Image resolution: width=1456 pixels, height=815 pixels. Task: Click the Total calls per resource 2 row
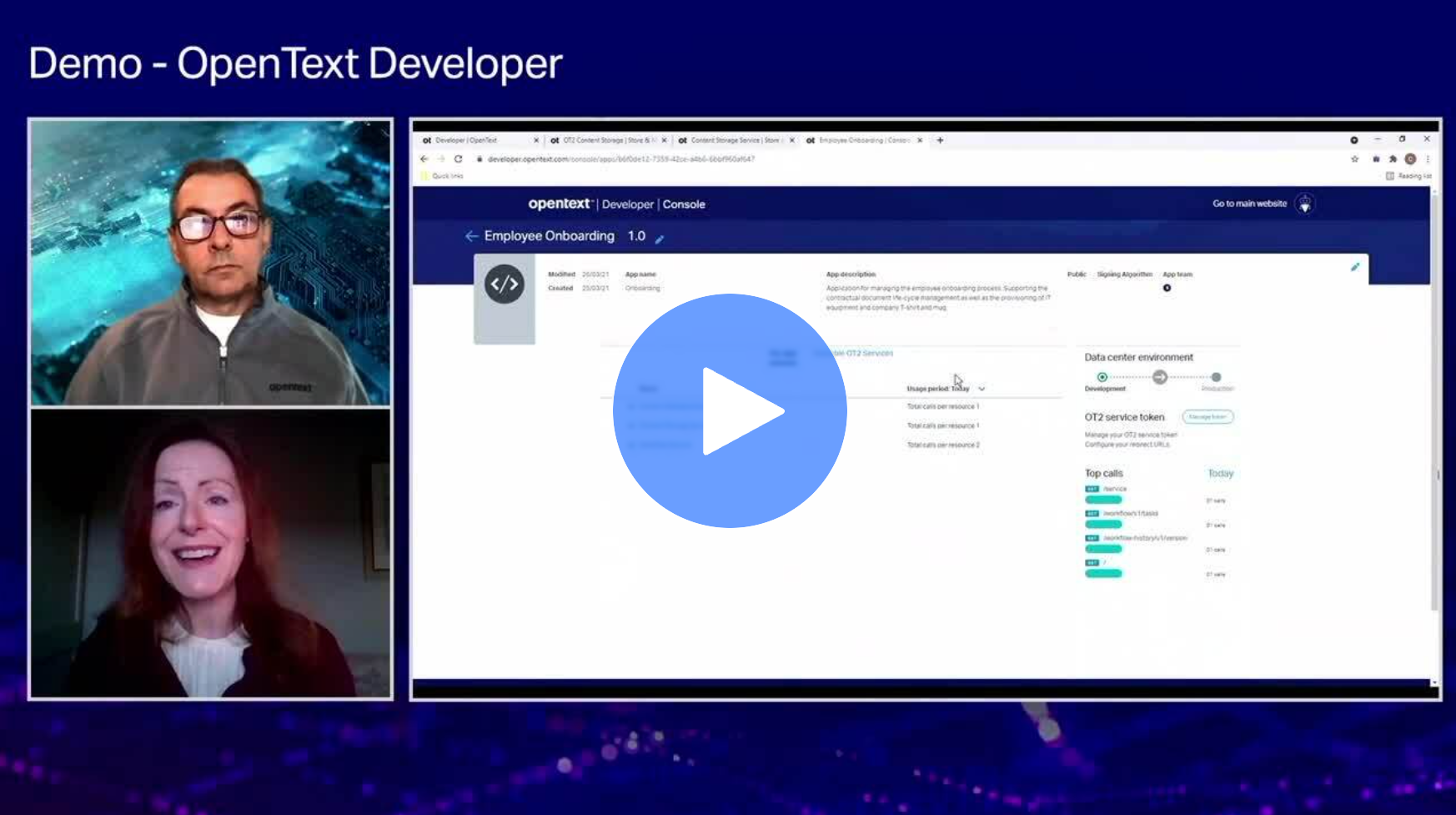(x=943, y=445)
